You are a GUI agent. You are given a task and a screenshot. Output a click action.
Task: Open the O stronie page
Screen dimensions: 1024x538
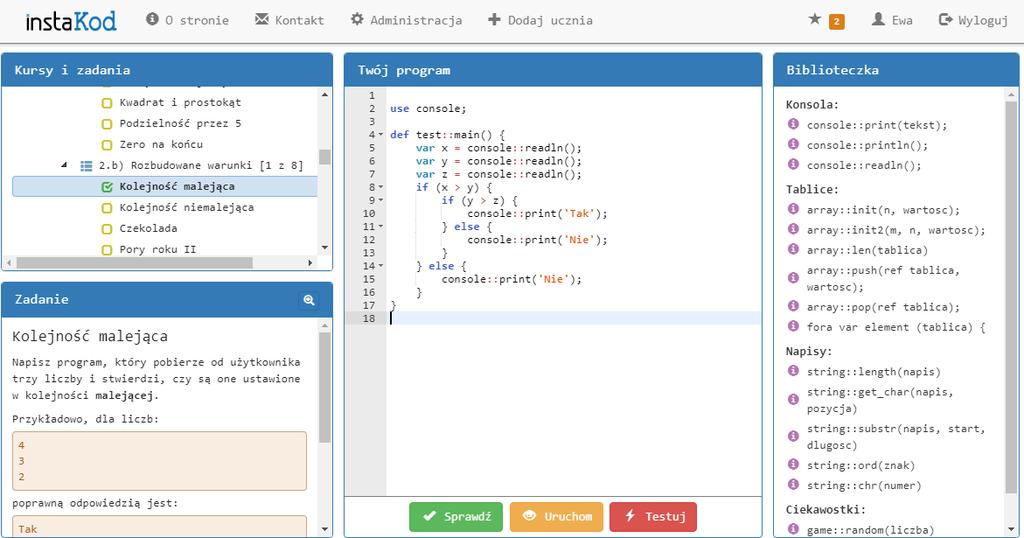point(187,20)
